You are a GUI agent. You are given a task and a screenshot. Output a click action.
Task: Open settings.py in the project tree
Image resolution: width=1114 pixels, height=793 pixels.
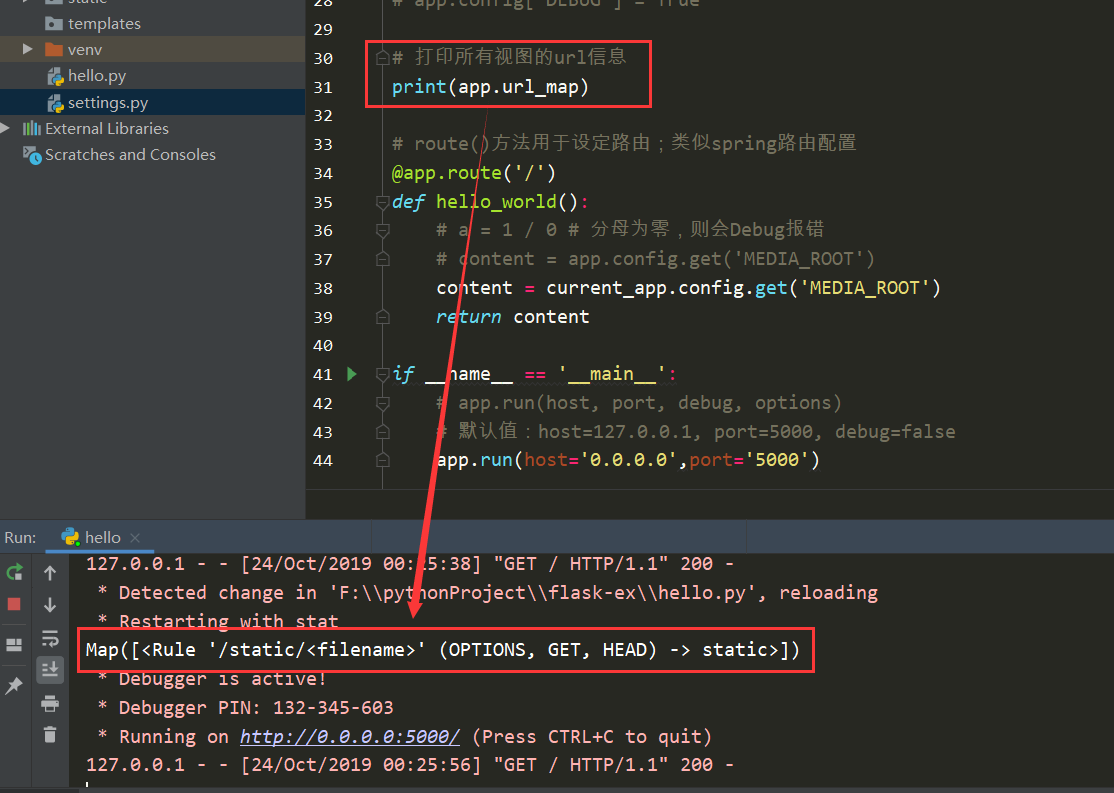coord(108,103)
